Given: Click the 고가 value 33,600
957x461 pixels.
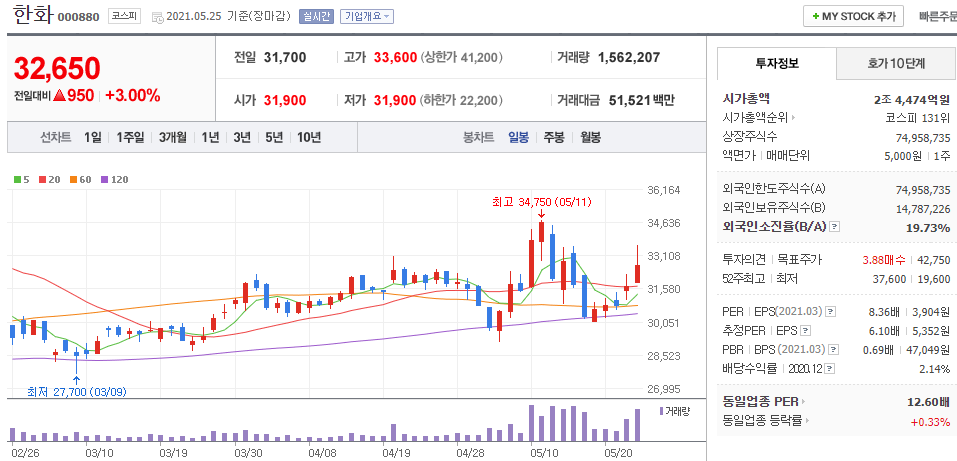Looking at the screenshot, I should tap(395, 58).
